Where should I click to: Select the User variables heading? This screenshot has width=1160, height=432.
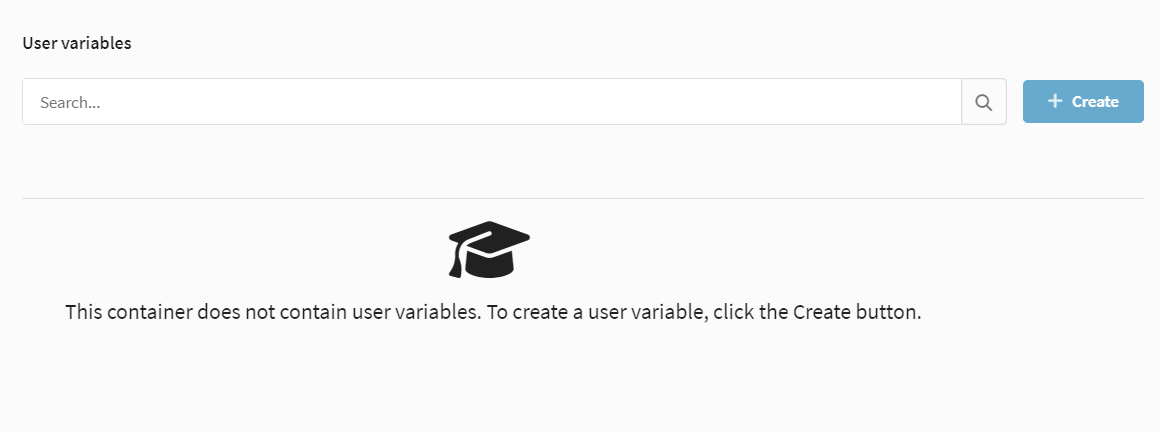point(77,44)
